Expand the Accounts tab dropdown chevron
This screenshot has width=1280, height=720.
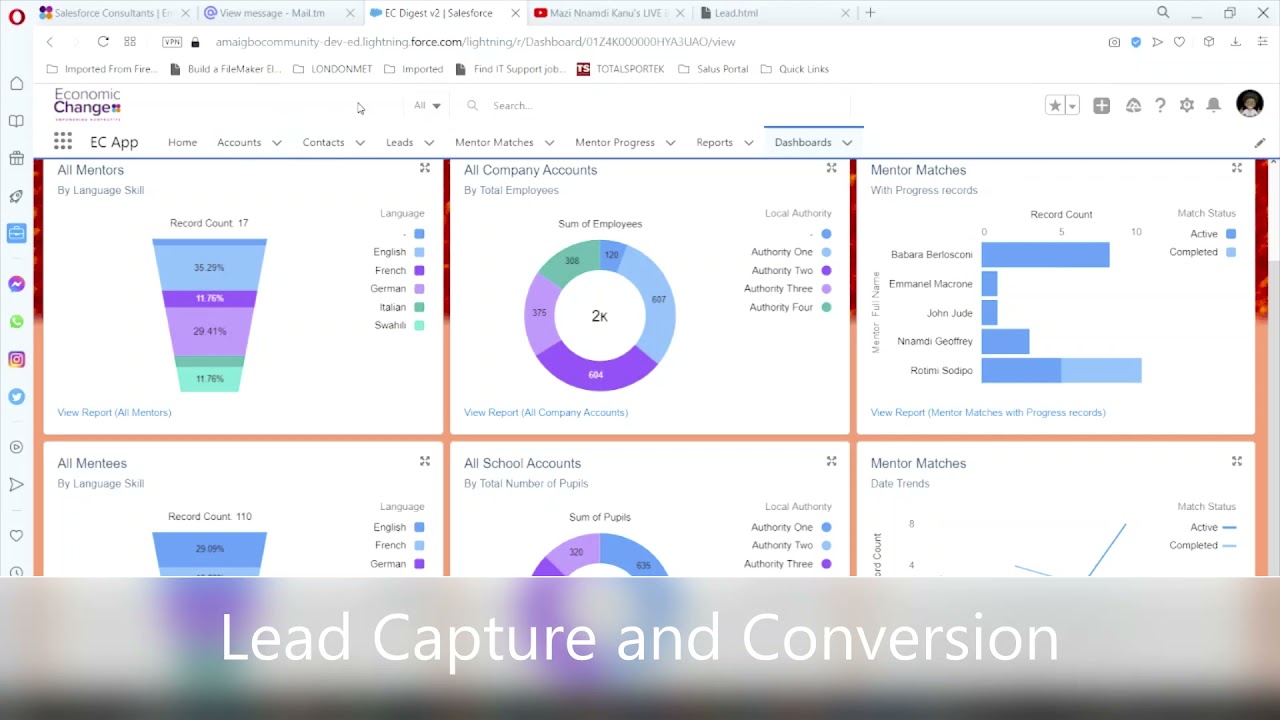(x=277, y=143)
